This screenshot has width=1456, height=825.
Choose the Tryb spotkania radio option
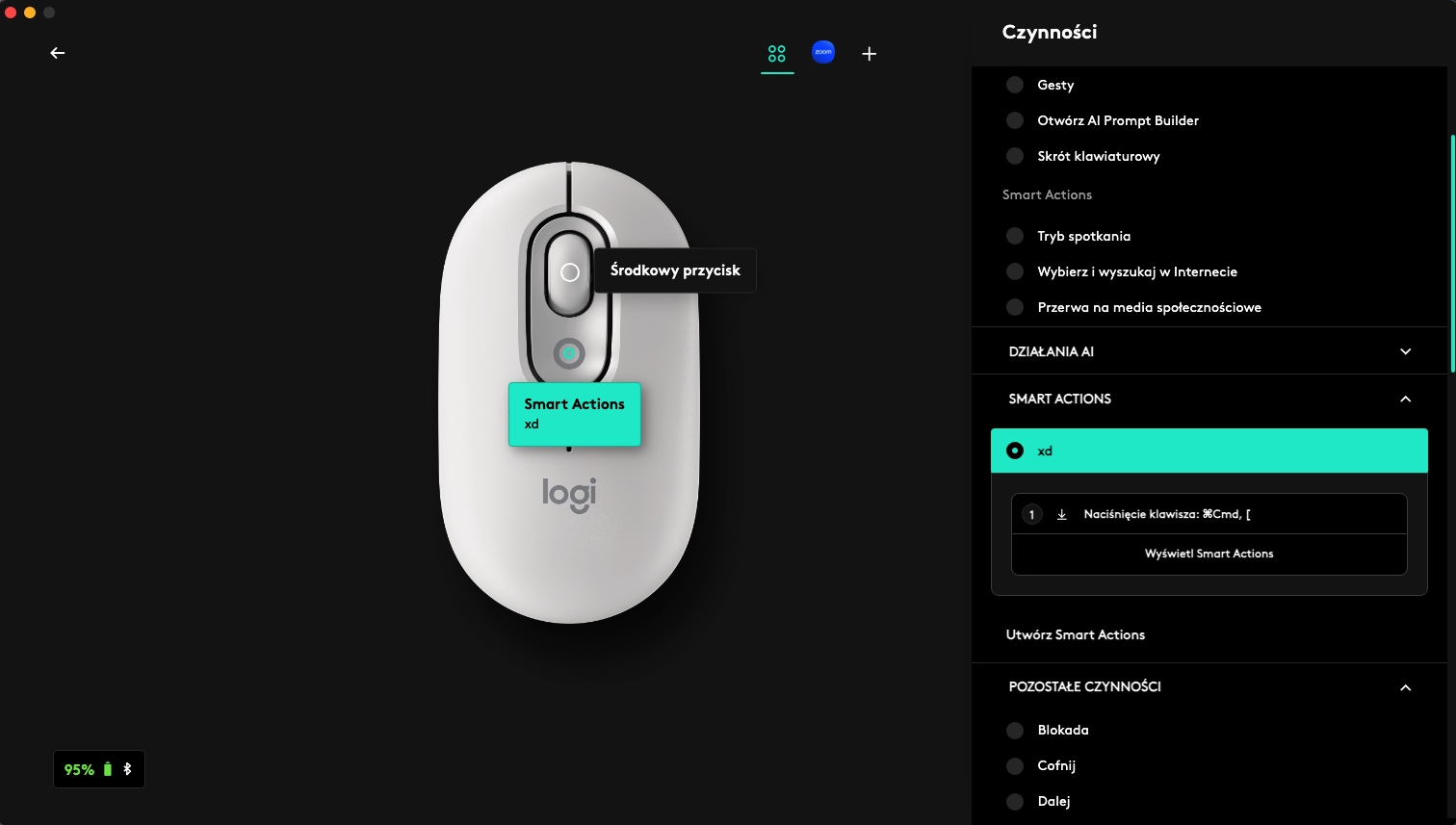(1015, 236)
